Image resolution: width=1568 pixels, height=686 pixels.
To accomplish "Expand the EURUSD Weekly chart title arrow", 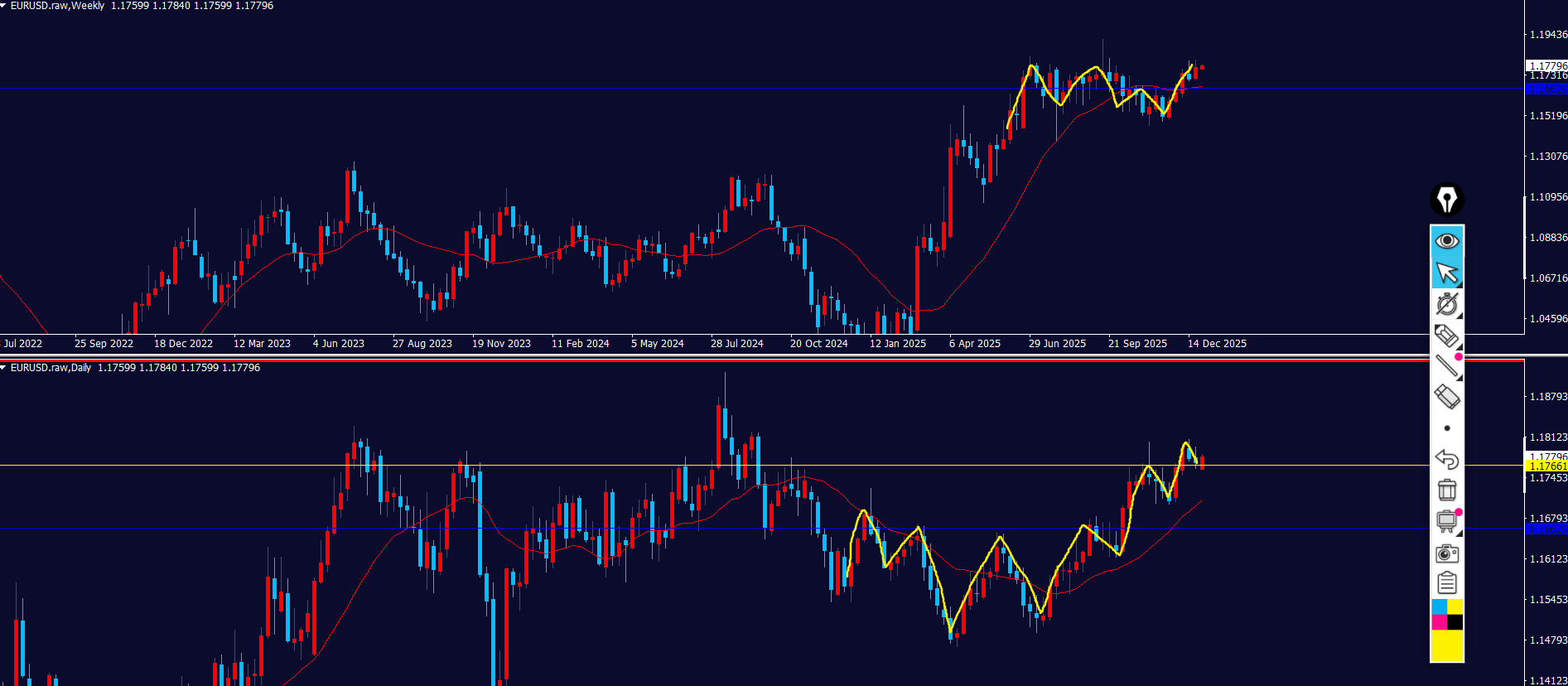I will [x=4, y=6].
